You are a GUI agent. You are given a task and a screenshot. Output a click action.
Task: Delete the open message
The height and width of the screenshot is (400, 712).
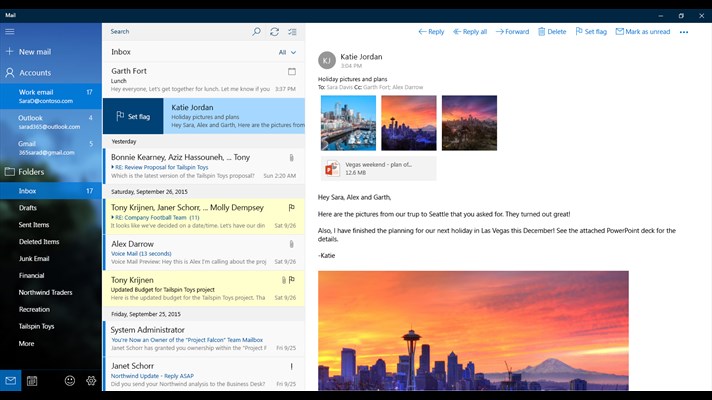coord(552,31)
